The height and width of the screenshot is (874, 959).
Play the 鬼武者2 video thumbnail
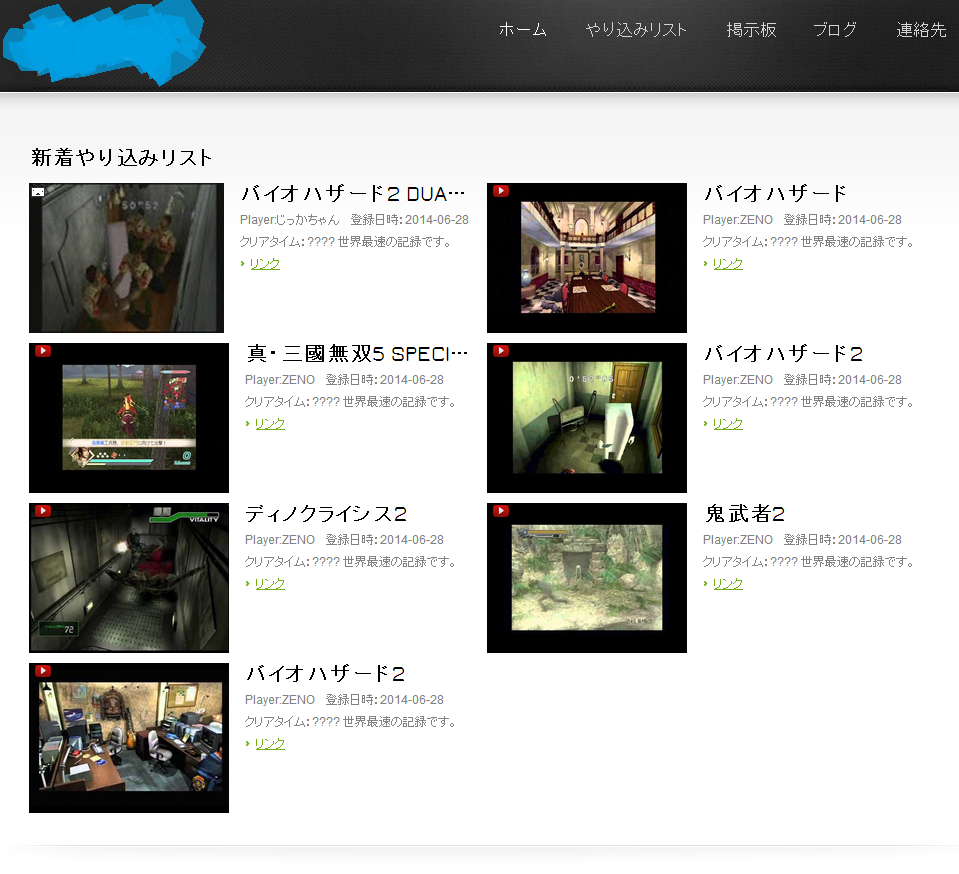tap(587, 577)
